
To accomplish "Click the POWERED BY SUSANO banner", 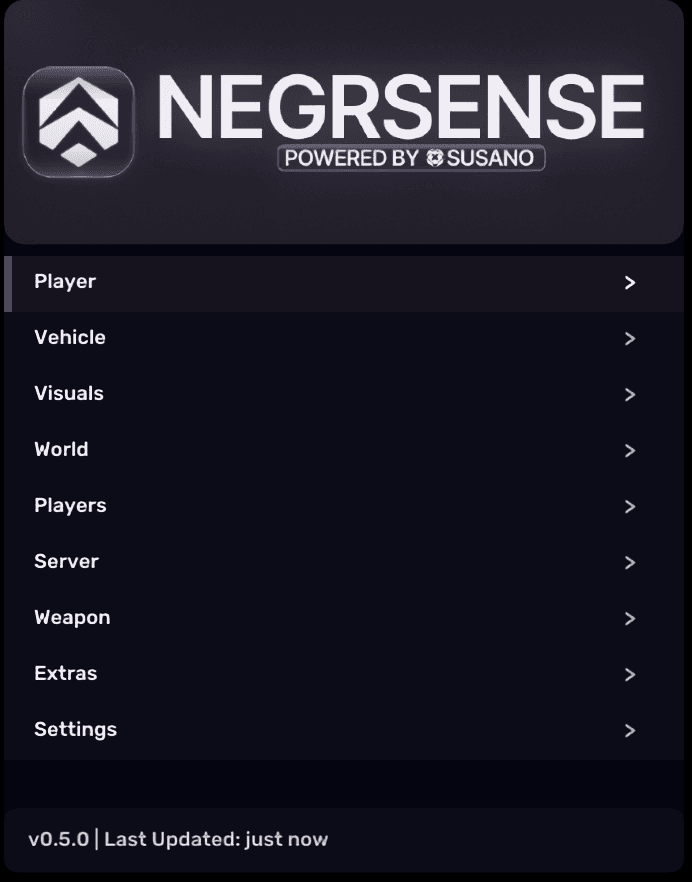I will (x=410, y=157).
